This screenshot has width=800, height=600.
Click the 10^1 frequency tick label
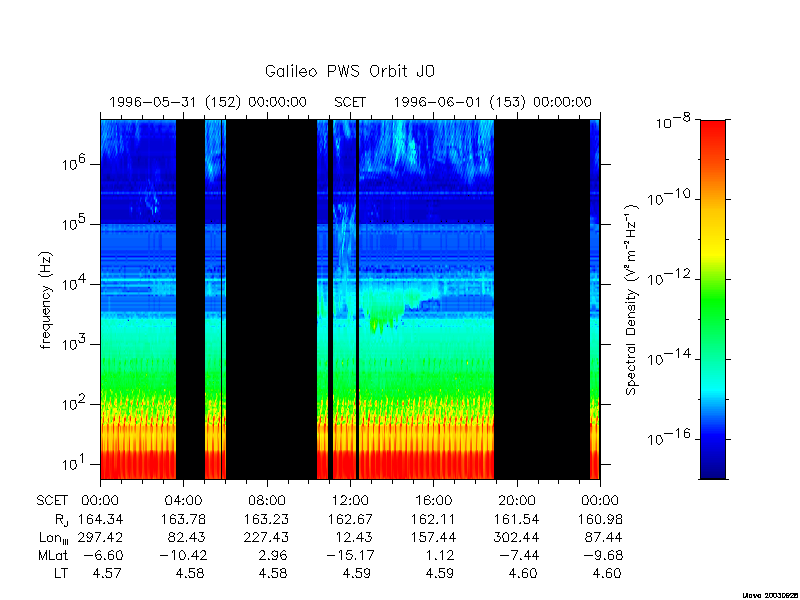(x=75, y=463)
